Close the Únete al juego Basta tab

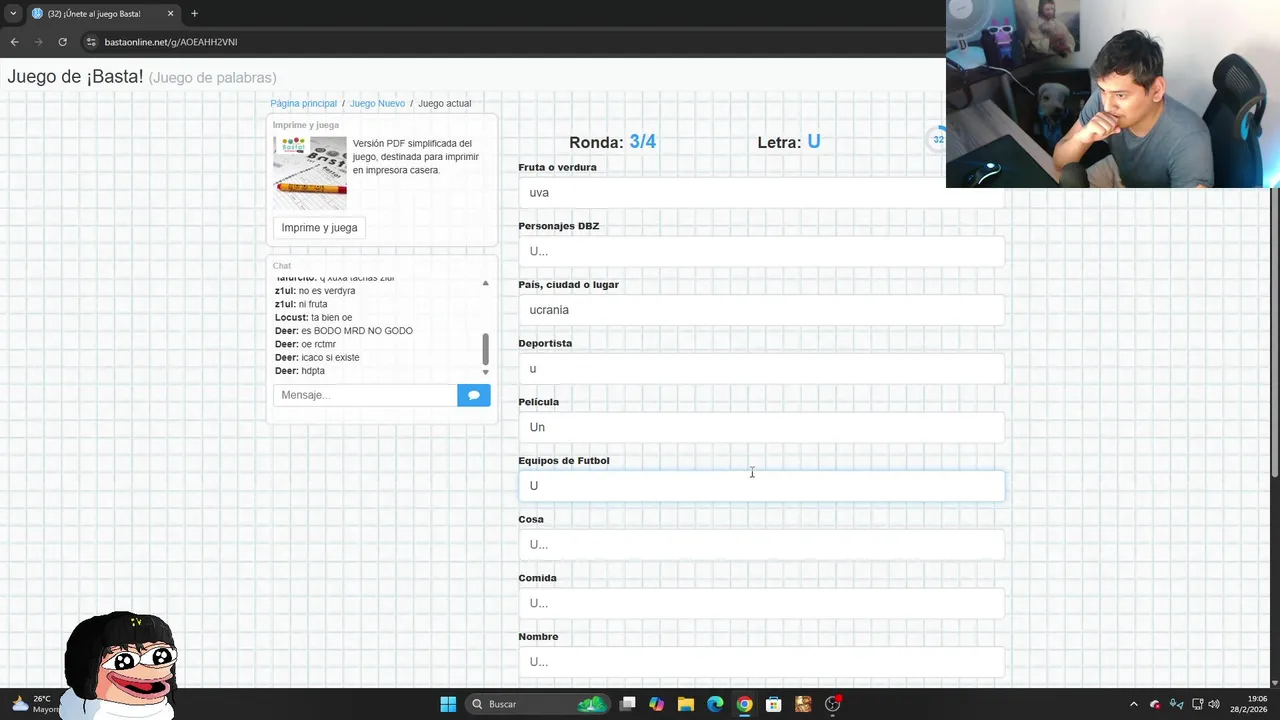(170, 14)
